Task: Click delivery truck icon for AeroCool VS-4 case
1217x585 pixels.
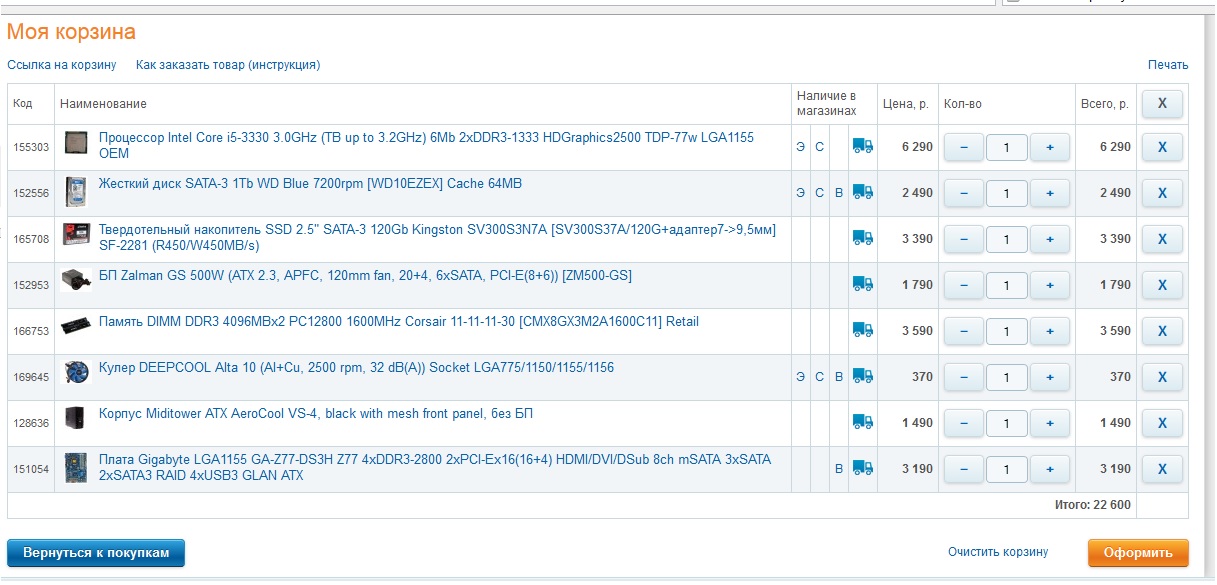Action: (x=862, y=422)
